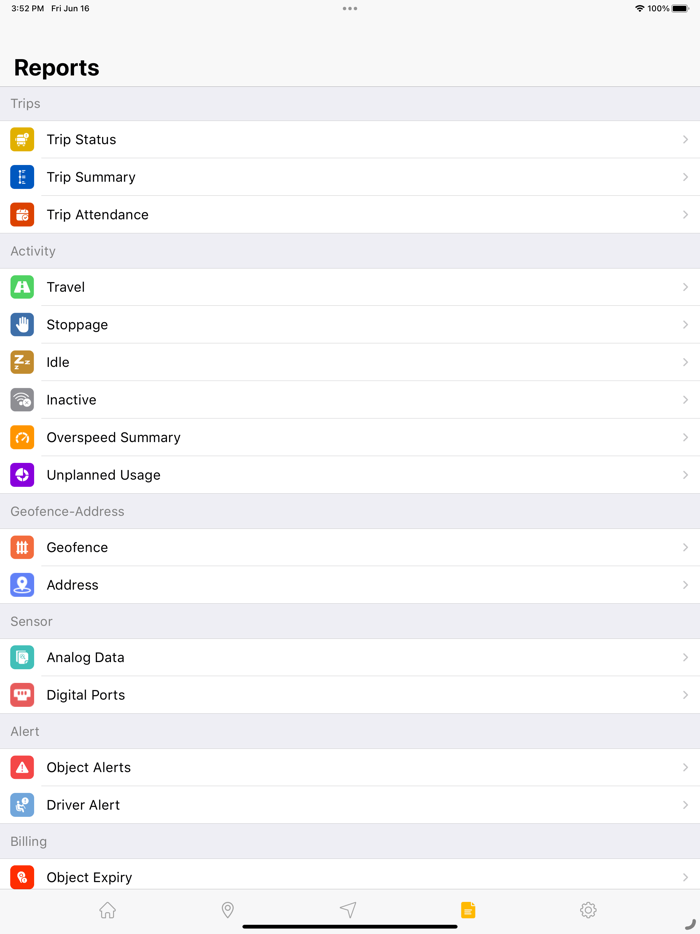Tap the blue Trip Summary icon

(x=22, y=177)
